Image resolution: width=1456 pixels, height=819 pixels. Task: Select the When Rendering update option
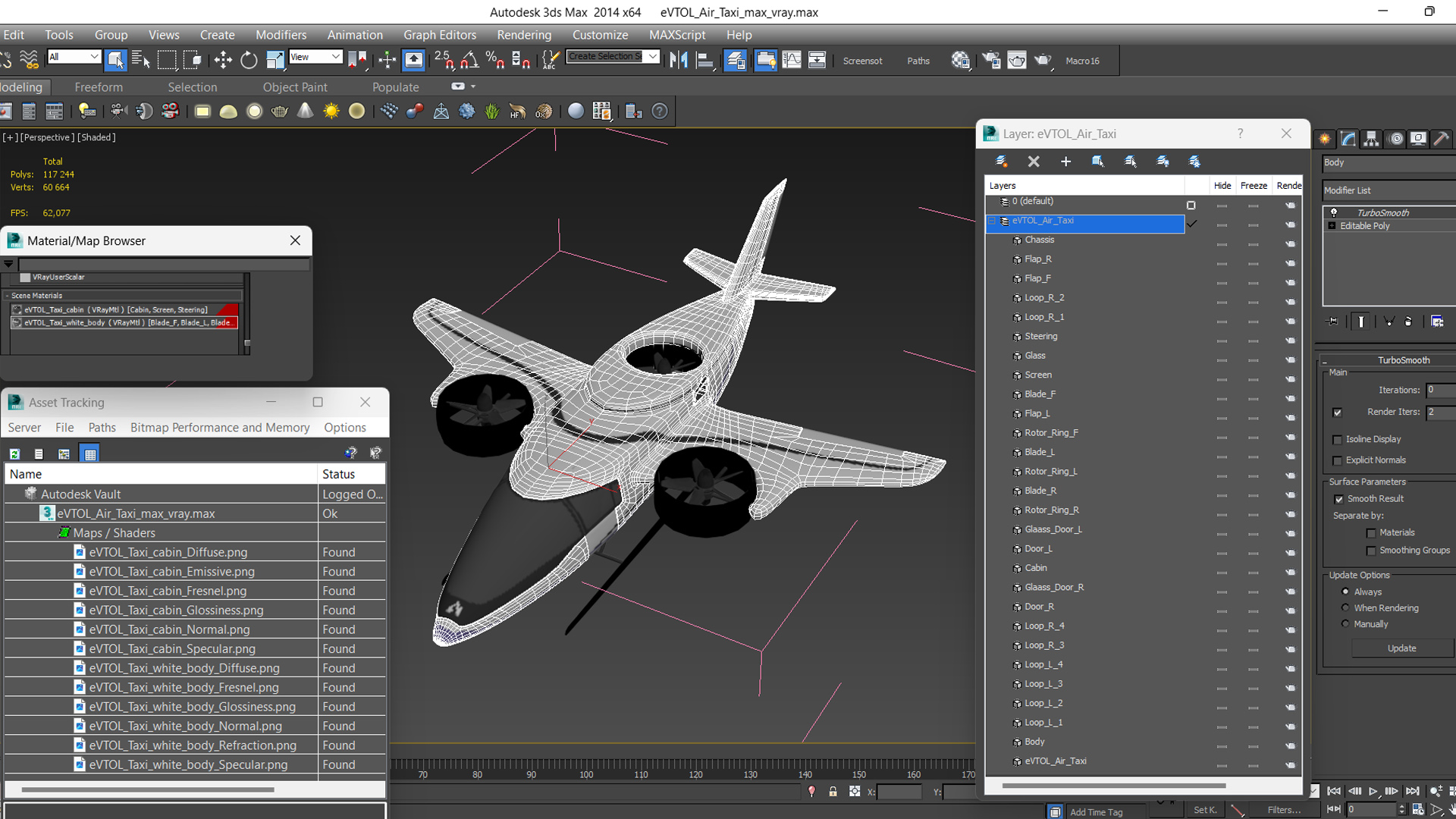pos(1346,608)
